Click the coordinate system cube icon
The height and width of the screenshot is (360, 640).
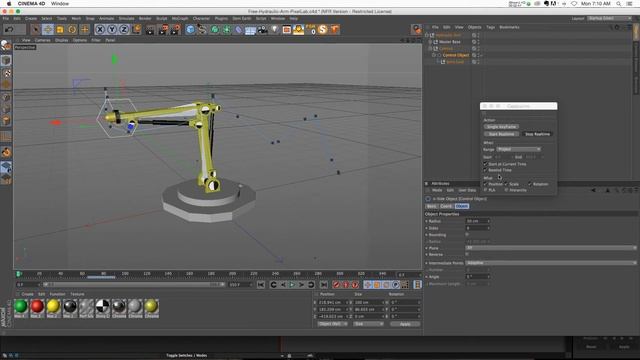tap(136, 29)
